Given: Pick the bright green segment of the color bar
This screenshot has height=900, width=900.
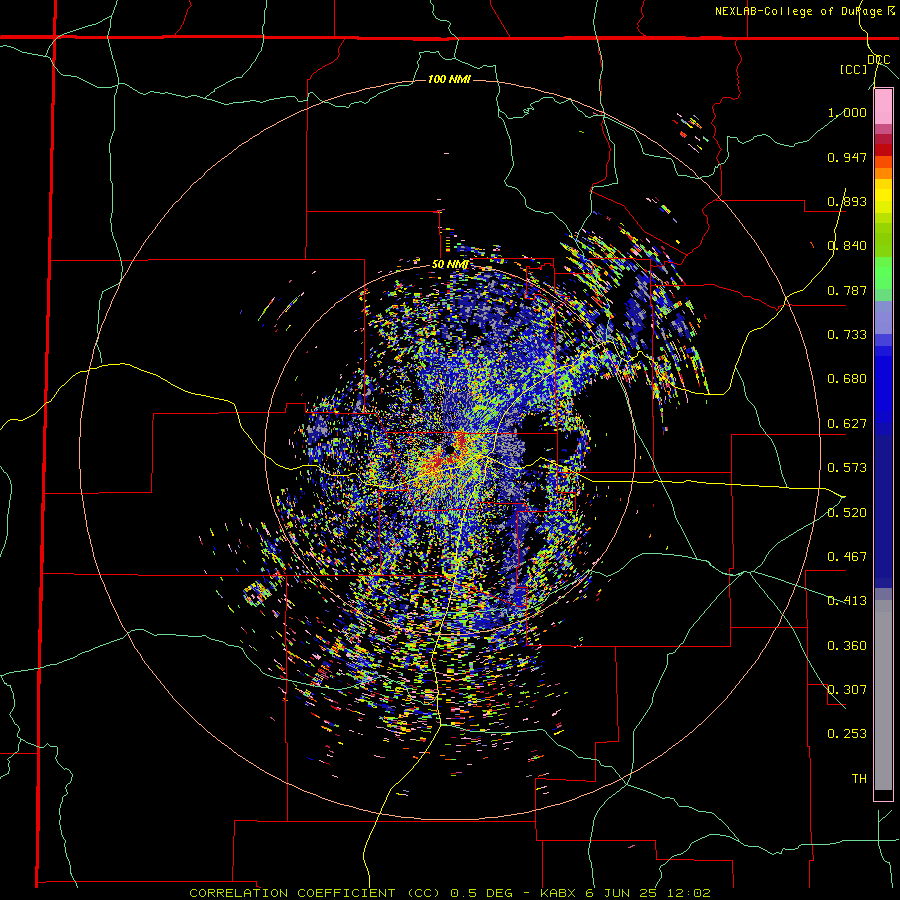Looking at the screenshot, I should [883, 273].
